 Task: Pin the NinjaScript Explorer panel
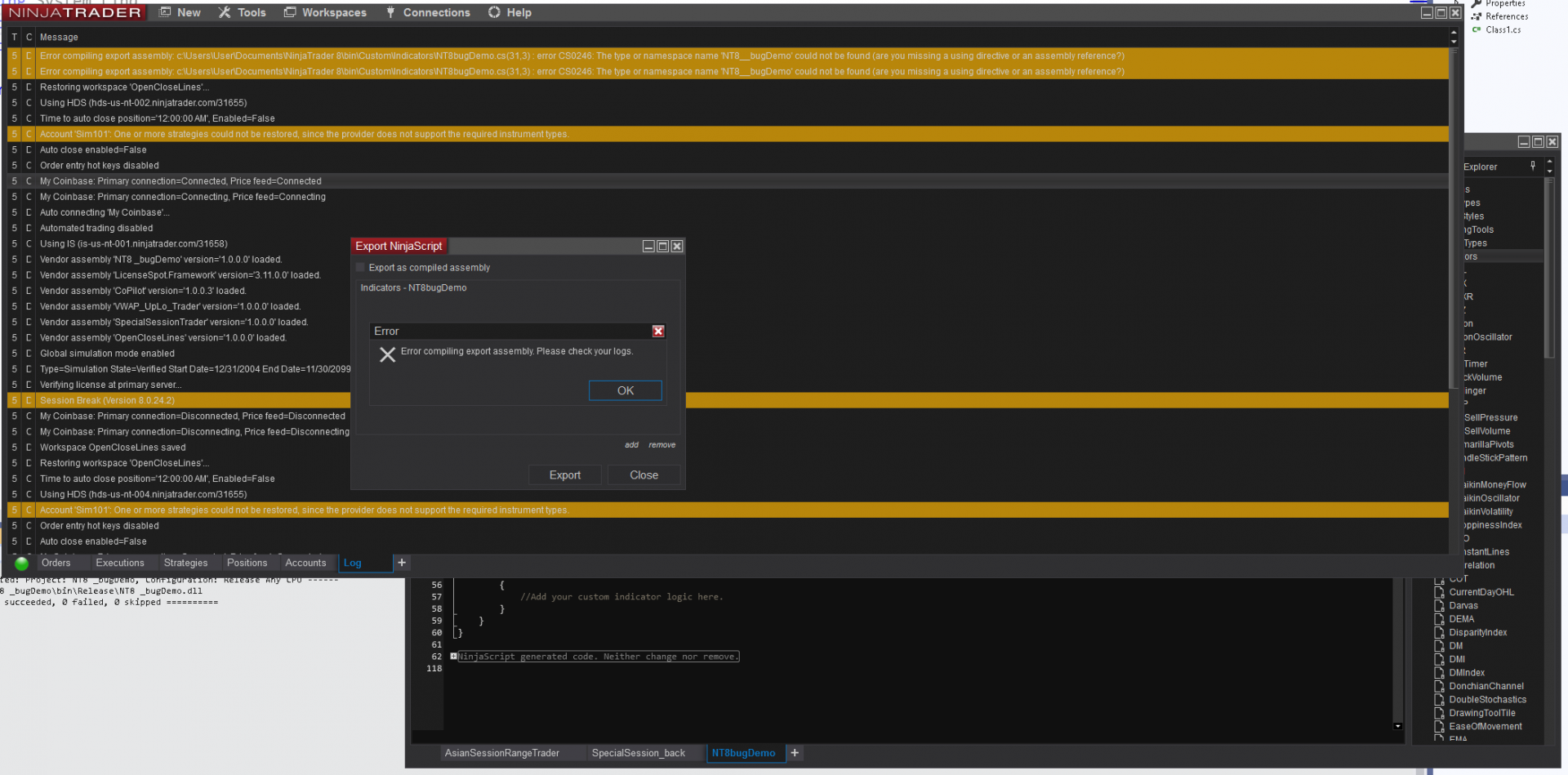click(x=1533, y=166)
